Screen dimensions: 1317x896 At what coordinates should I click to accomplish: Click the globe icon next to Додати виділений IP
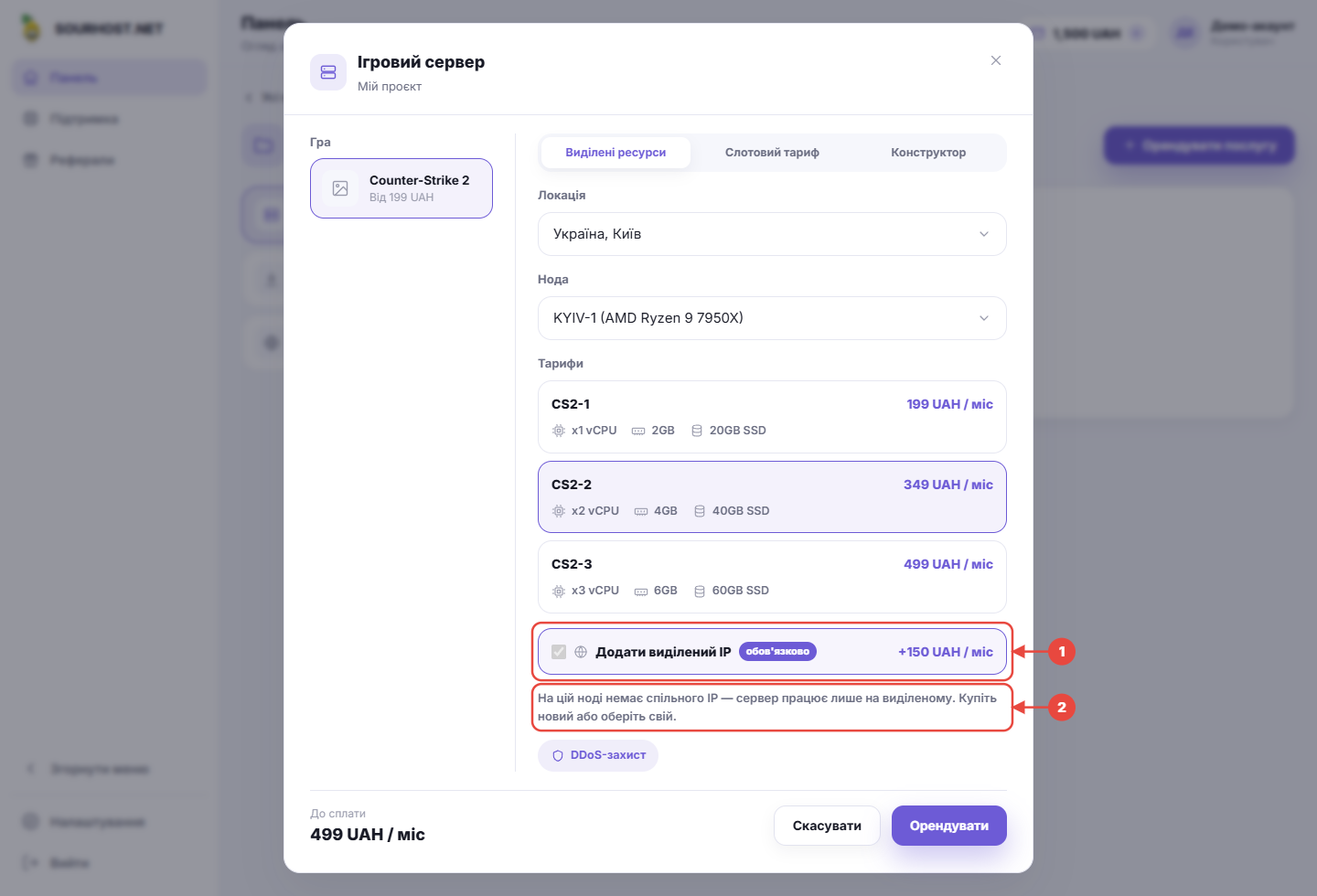click(581, 652)
